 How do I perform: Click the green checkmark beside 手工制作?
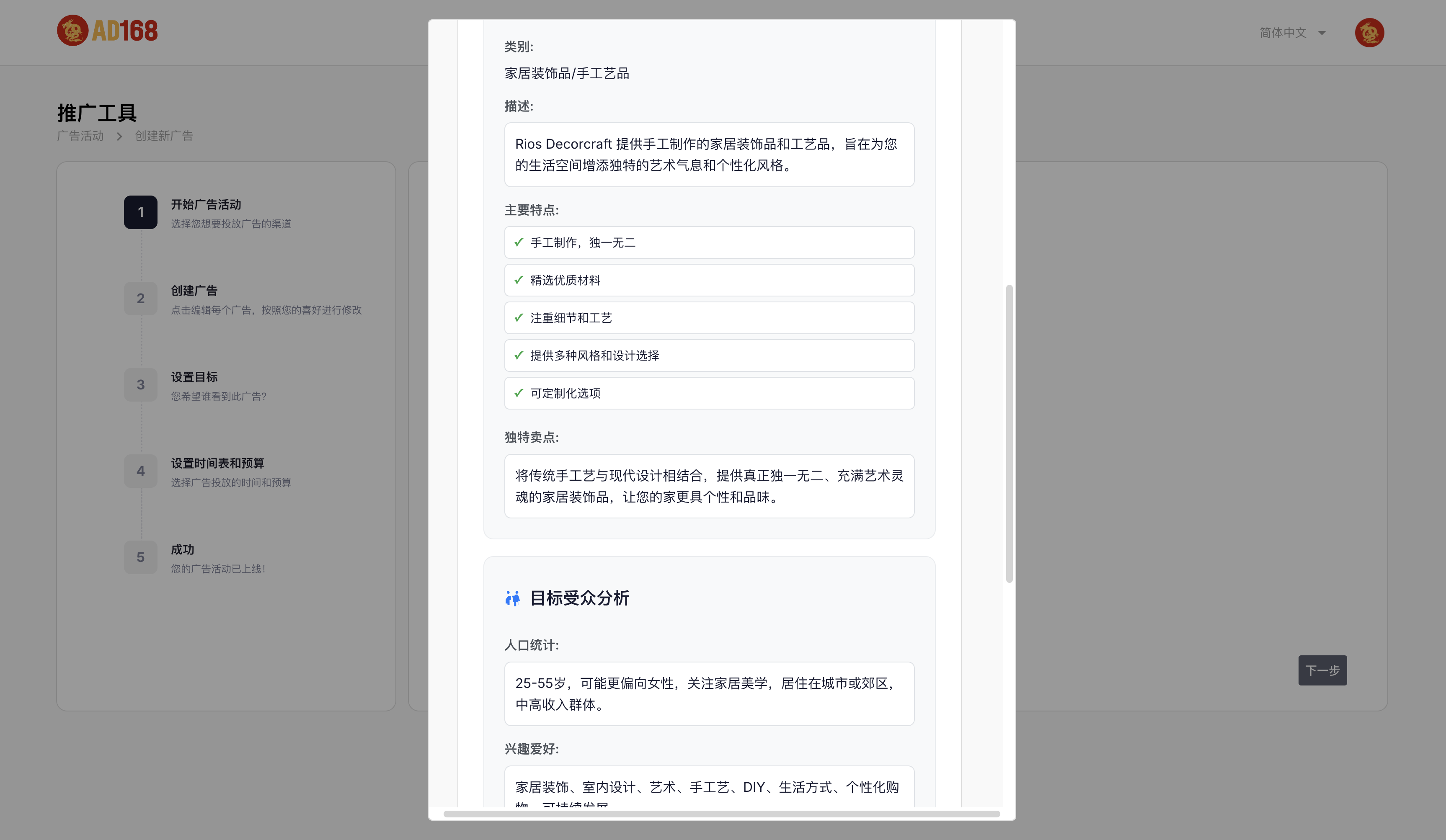click(x=519, y=242)
